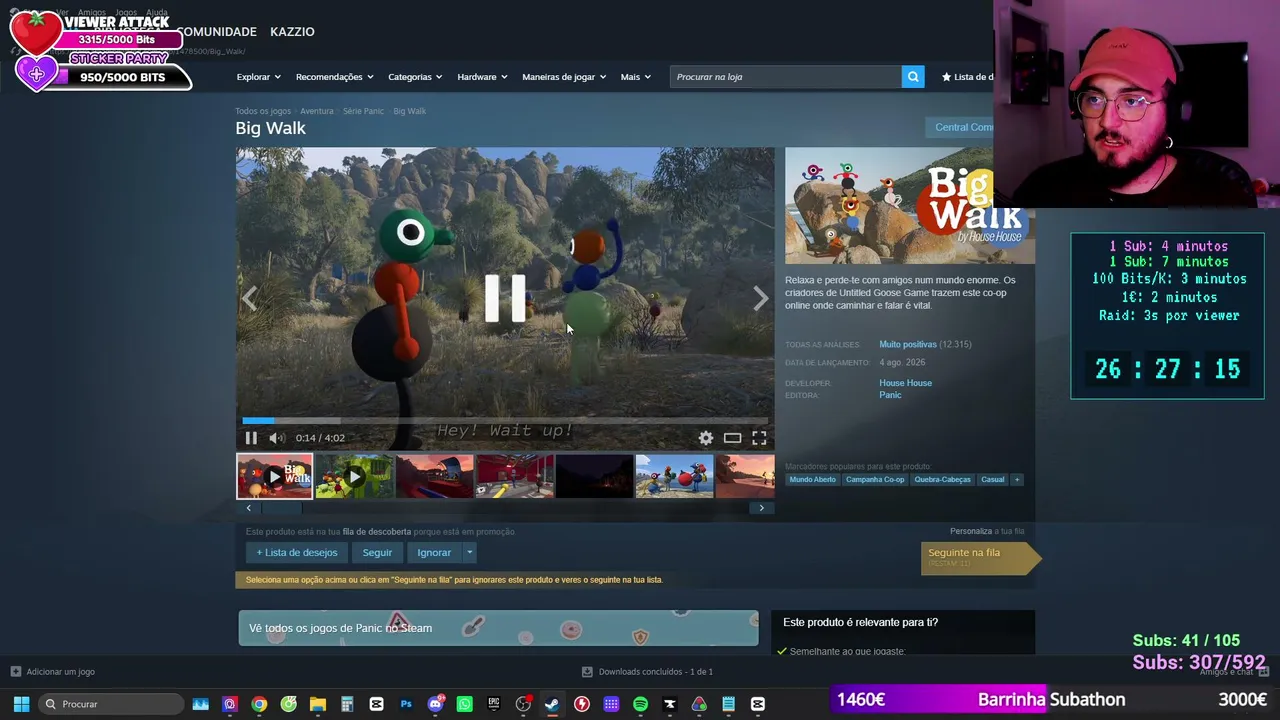The width and height of the screenshot is (1280, 720).
Task: Open WhatsApp from the taskbar
Action: (x=464, y=704)
